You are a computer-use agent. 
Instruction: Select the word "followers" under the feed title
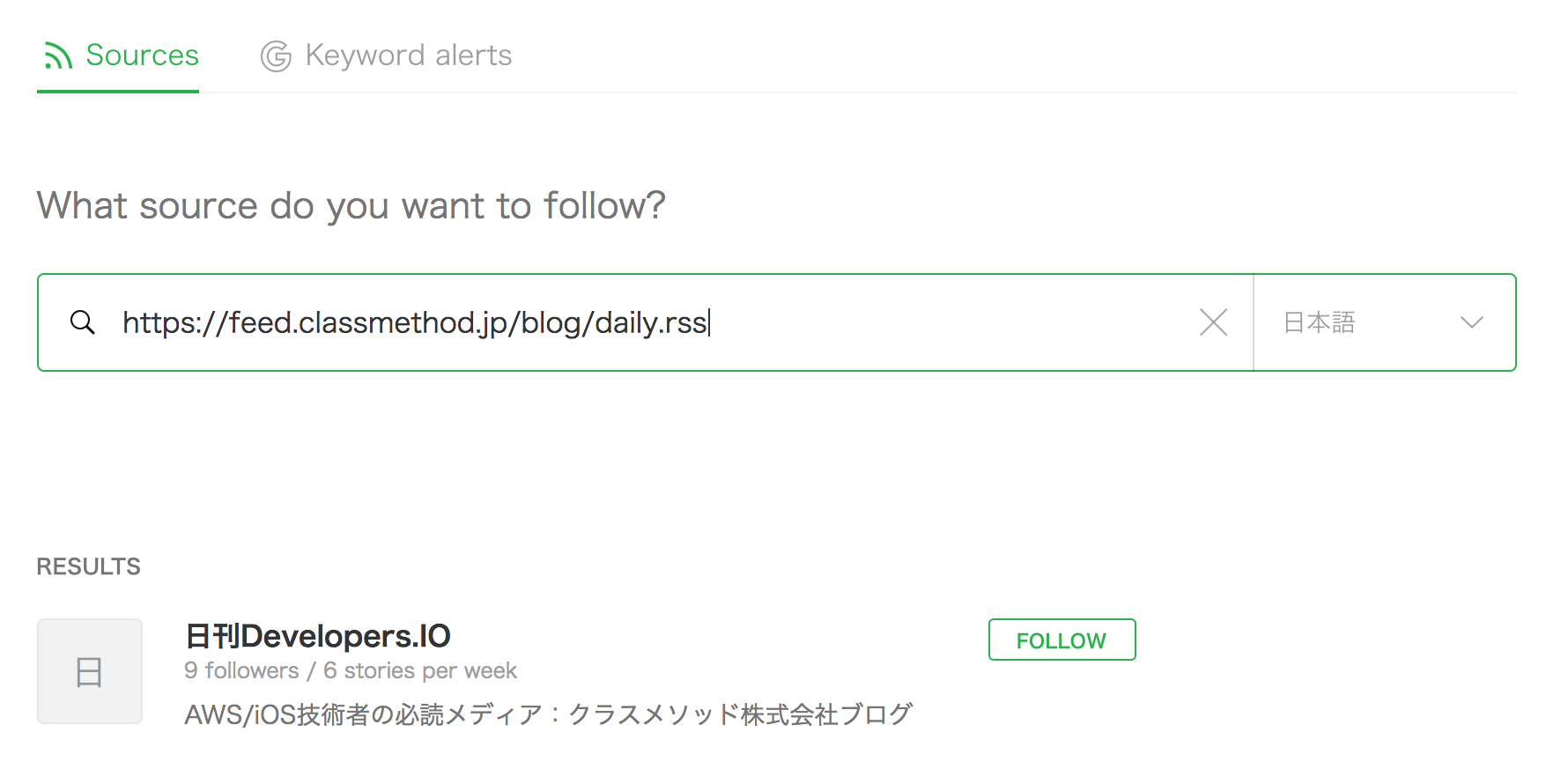coord(252,671)
